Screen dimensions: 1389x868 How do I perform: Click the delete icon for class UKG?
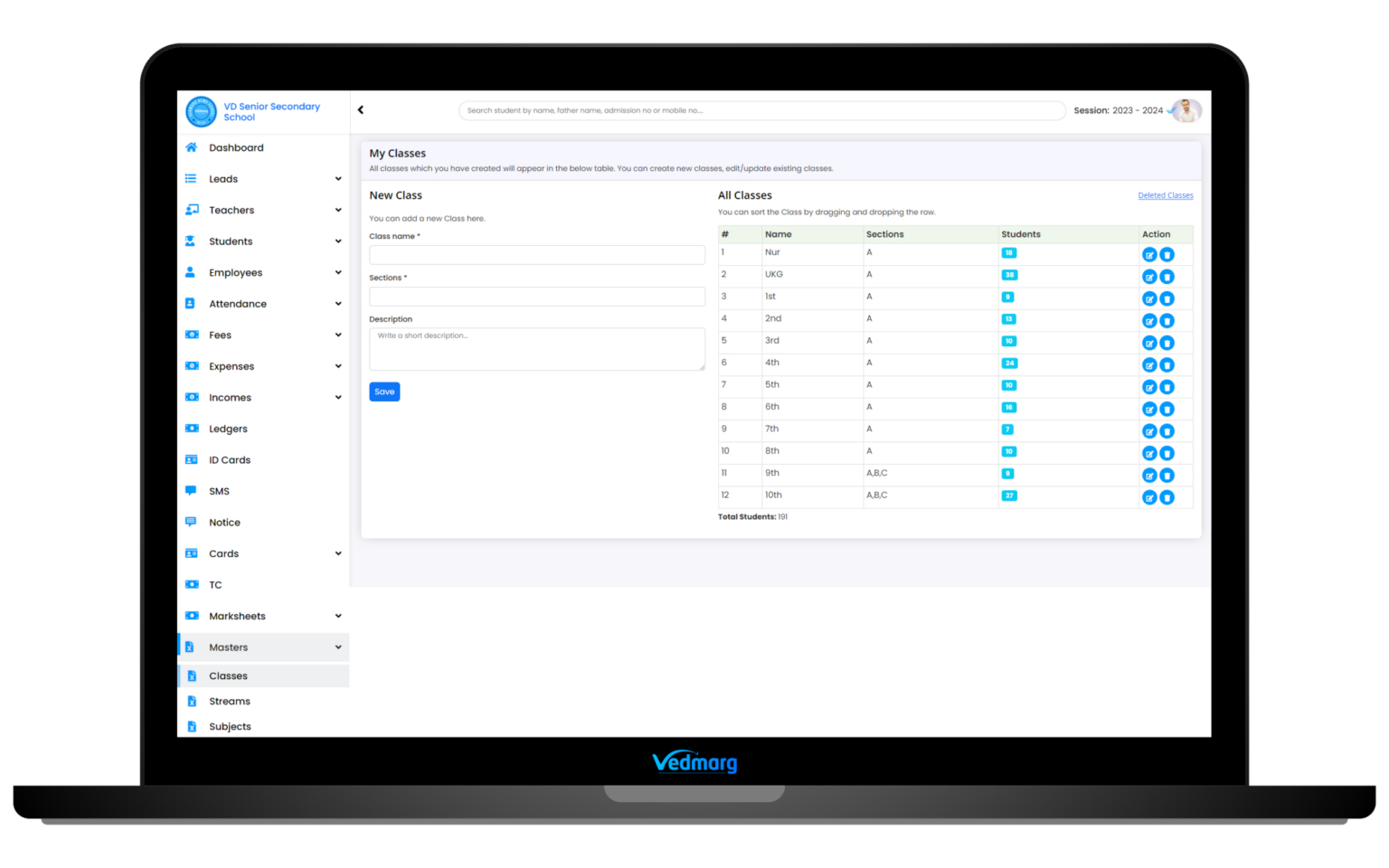click(1167, 277)
